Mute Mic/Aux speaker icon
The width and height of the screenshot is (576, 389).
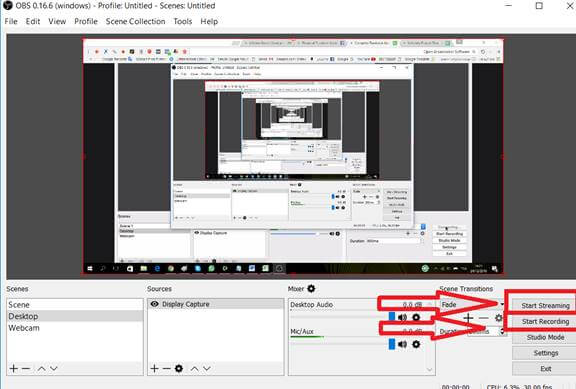(x=403, y=344)
